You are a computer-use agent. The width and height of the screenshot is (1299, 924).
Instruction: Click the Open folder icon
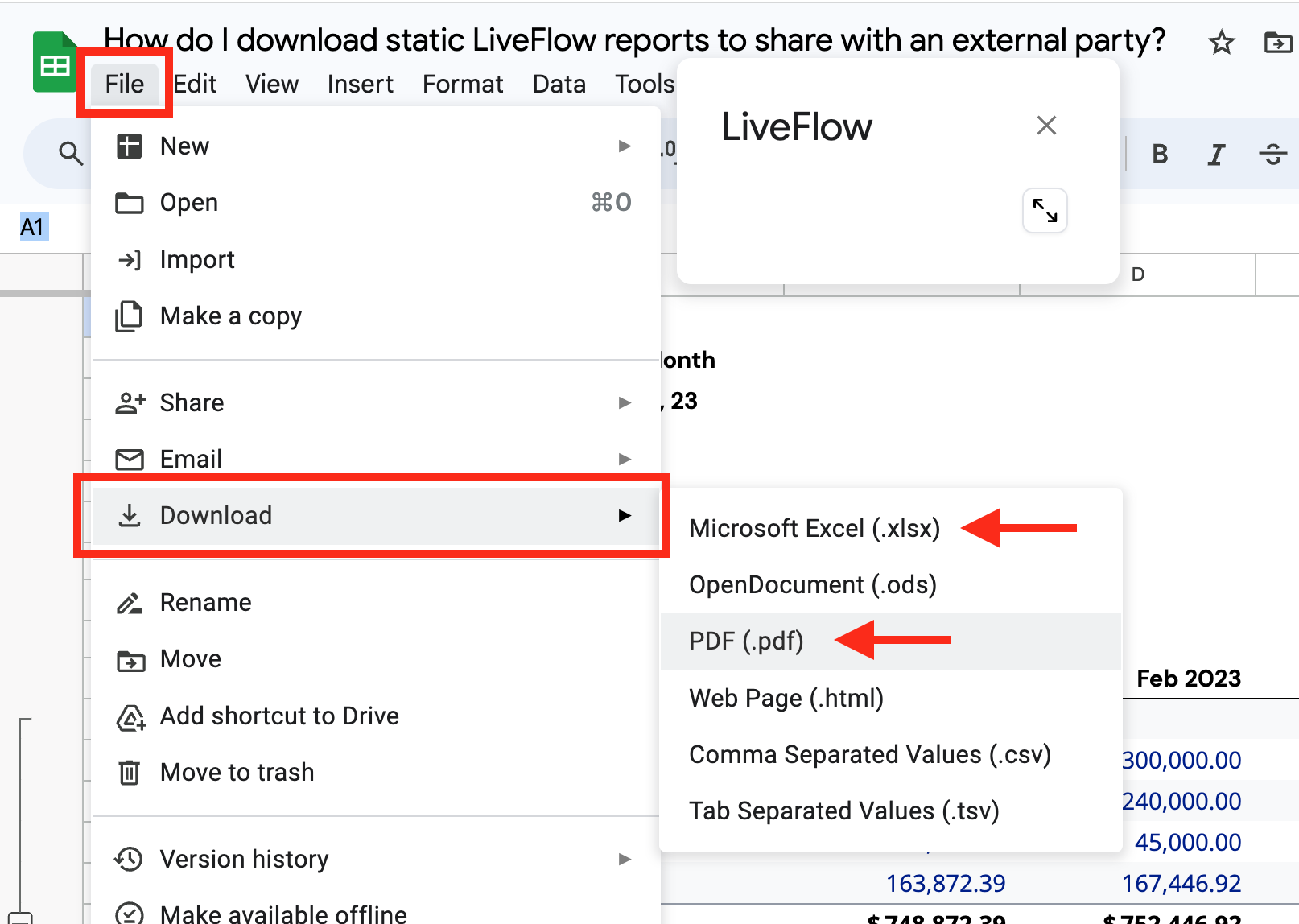129,203
